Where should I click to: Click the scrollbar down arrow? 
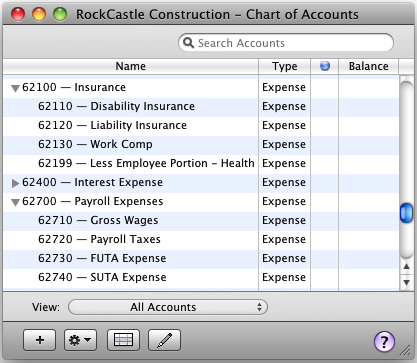click(x=406, y=283)
